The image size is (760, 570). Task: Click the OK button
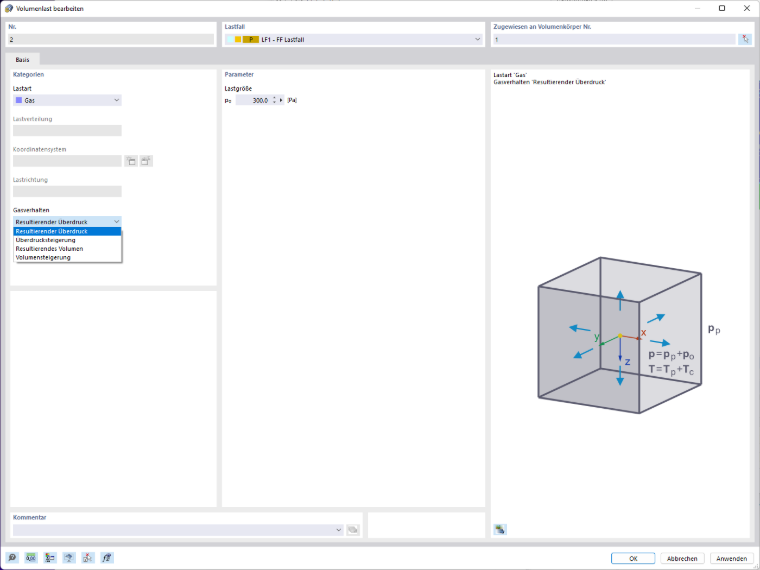[633, 558]
